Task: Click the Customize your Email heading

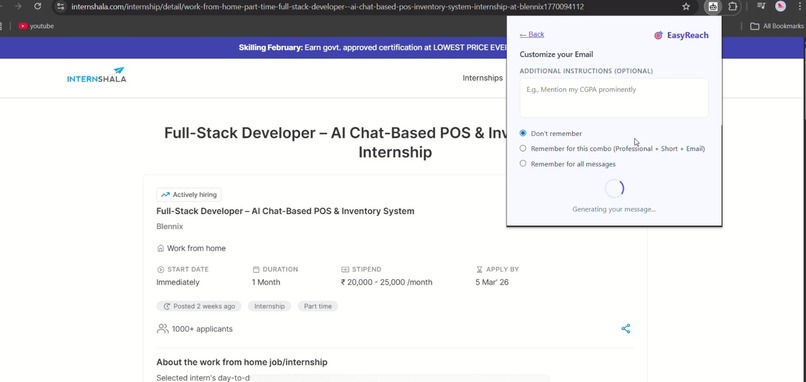Action: [556, 54]
